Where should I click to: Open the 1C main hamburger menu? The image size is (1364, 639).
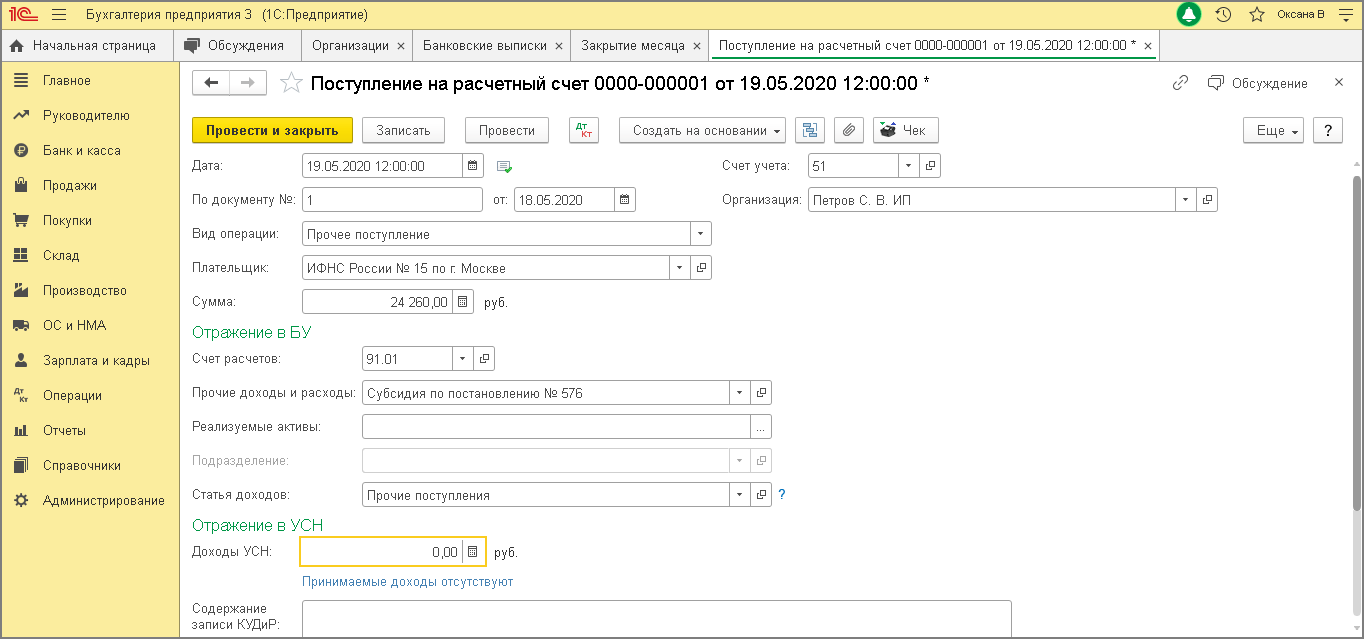click(x=58, y=15)
